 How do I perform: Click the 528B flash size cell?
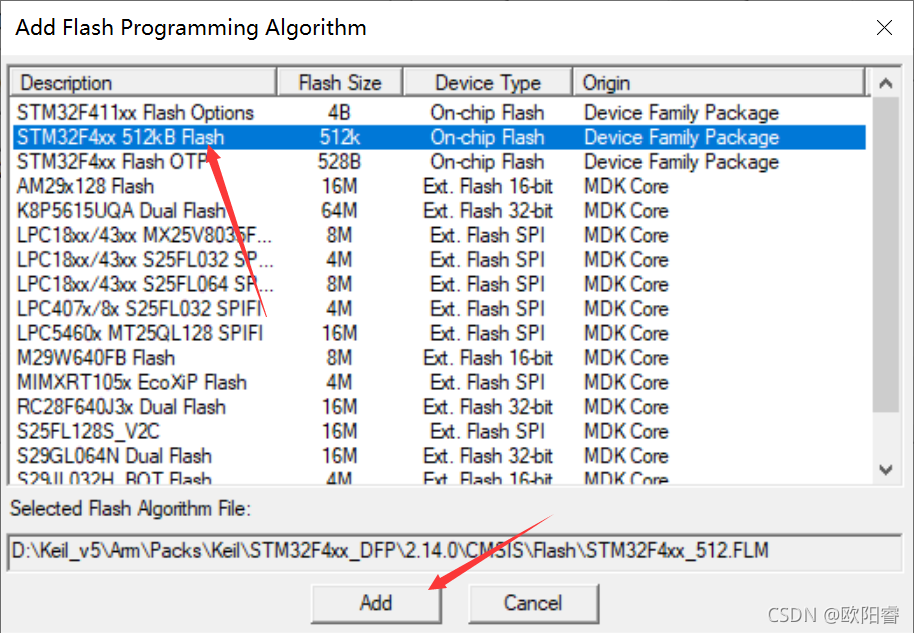pyautogui.click(x=339, y=161)
